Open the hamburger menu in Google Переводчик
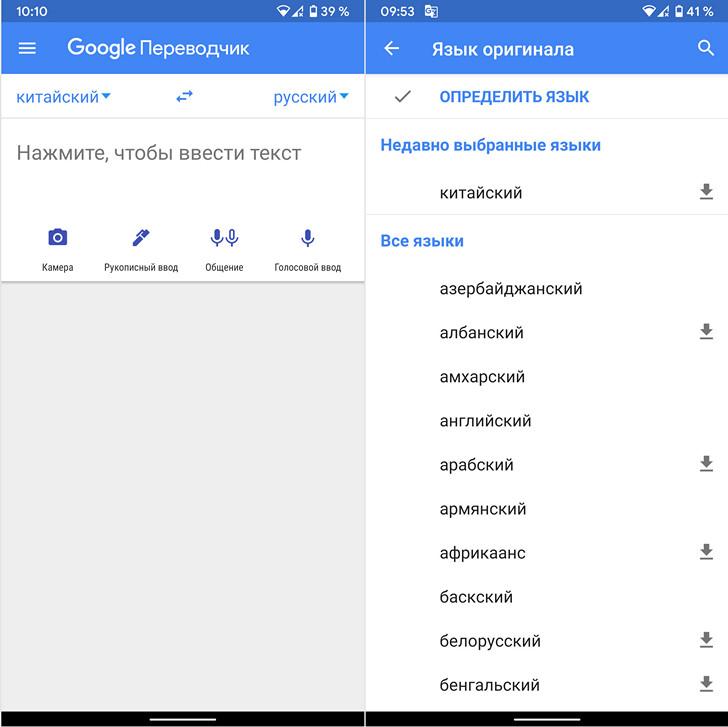The image size is (728, 727). [27, 48]
